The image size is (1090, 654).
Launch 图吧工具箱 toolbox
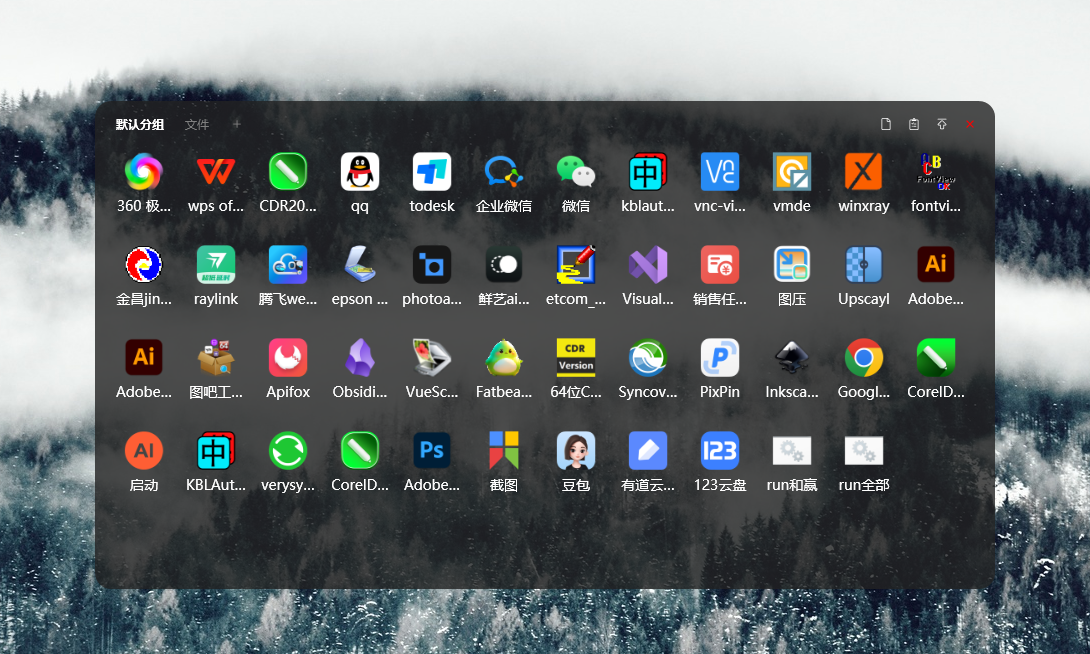point(216,358)
